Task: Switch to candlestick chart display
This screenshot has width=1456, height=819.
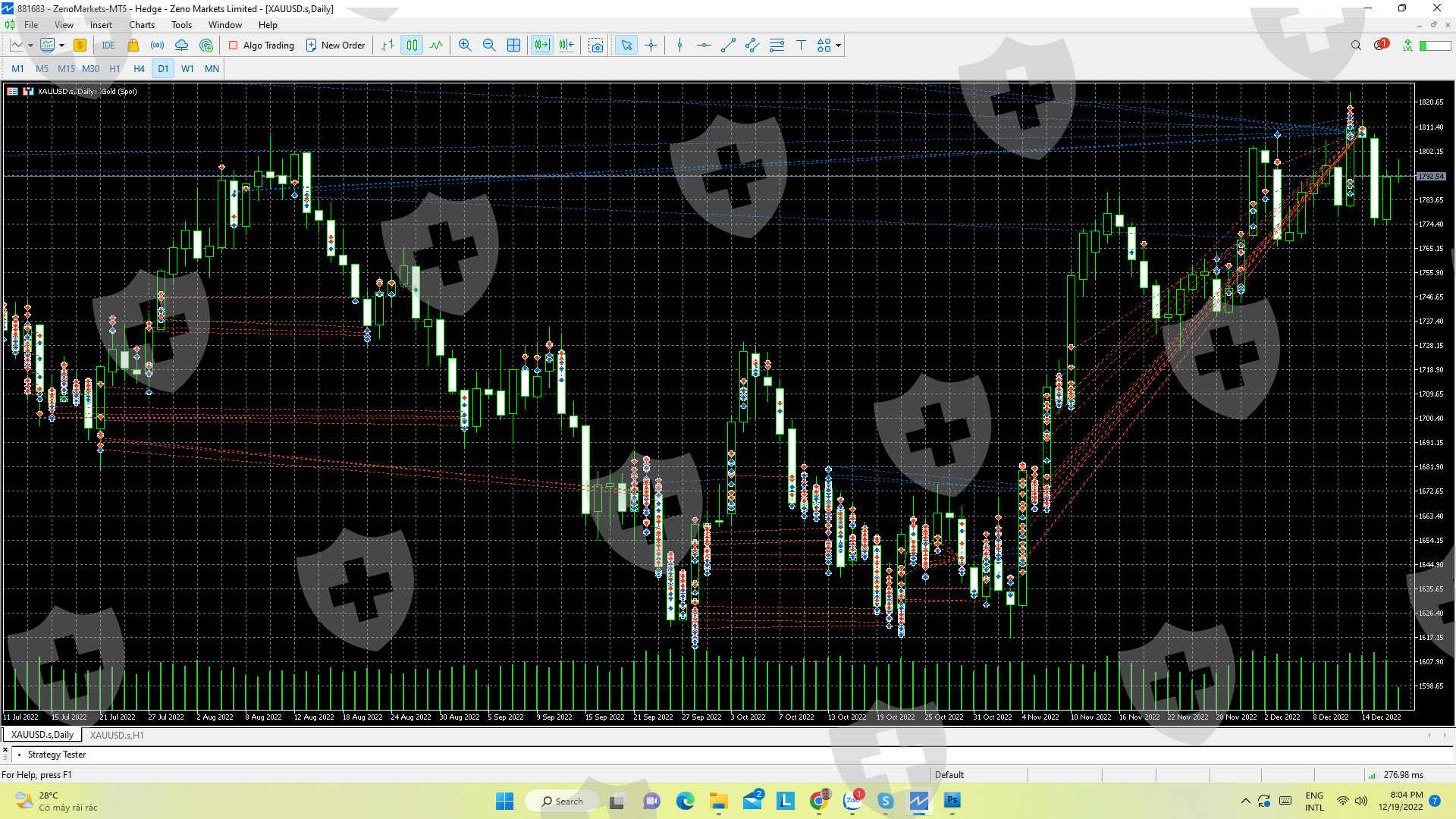Action: click(x=412, y=45)
